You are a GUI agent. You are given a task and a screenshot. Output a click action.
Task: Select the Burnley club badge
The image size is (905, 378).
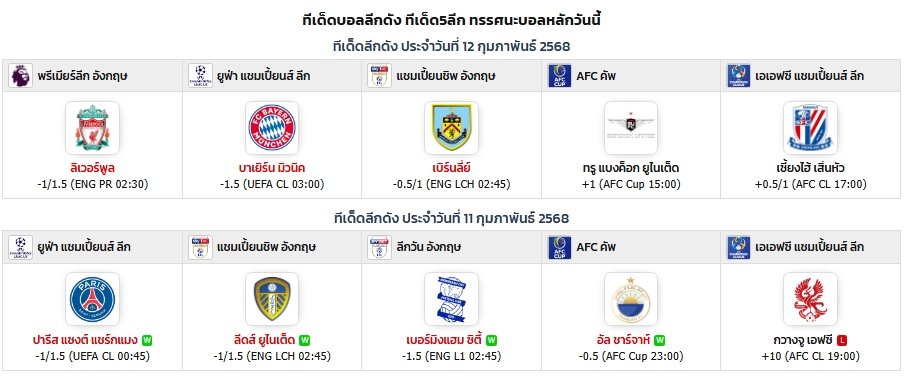click(451, 128)
